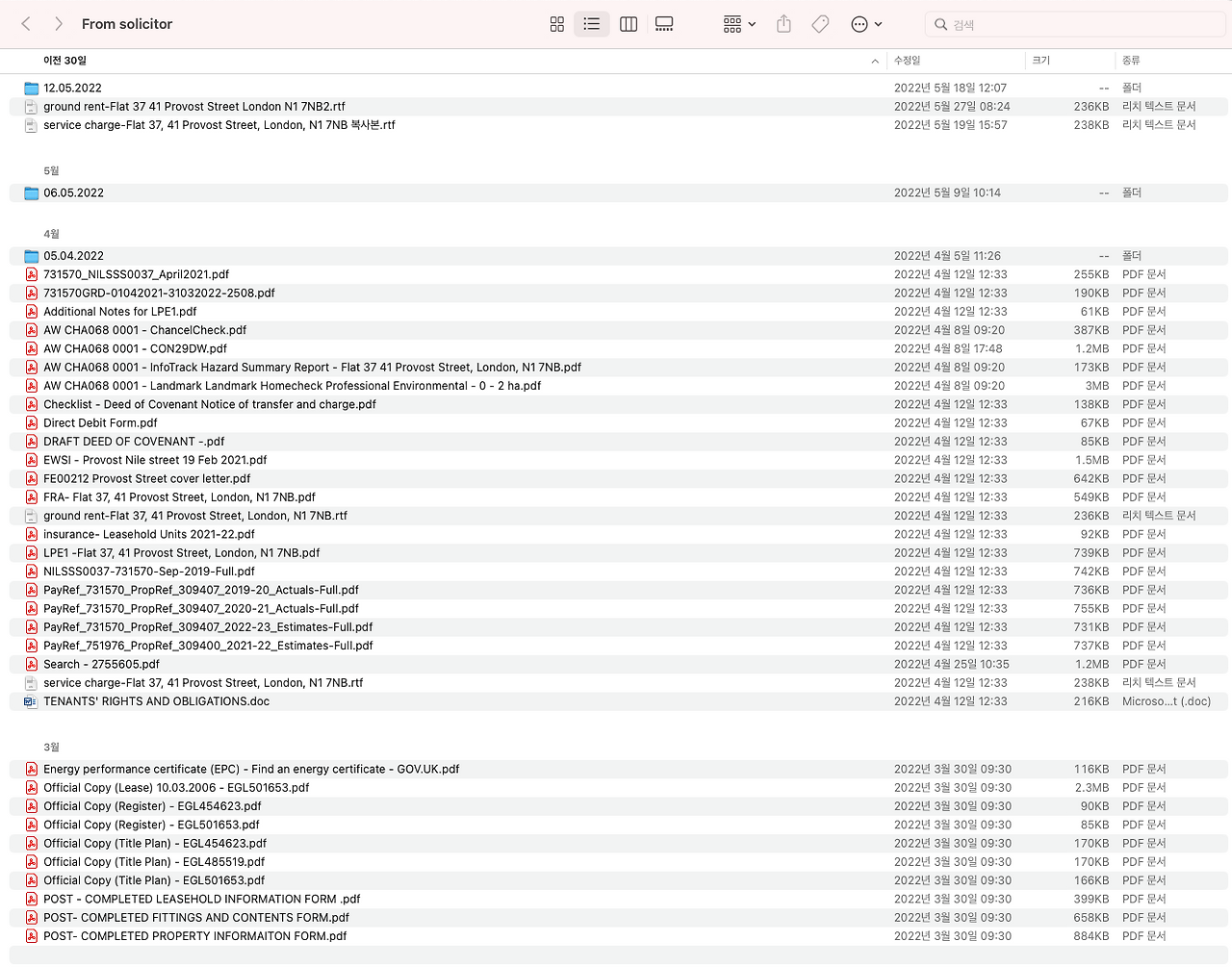This screenshot has width=1232, height=967.
Task: Select PayRef_731570_PropRef_309407_2020-21_Actuals-Full.pdf
Action: coord(201,608)
